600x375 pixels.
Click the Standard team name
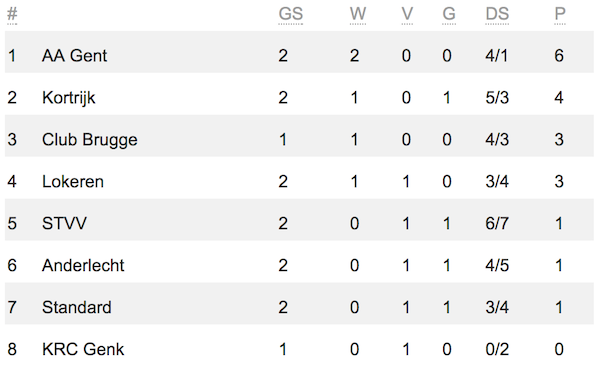[x=77, y=308]
